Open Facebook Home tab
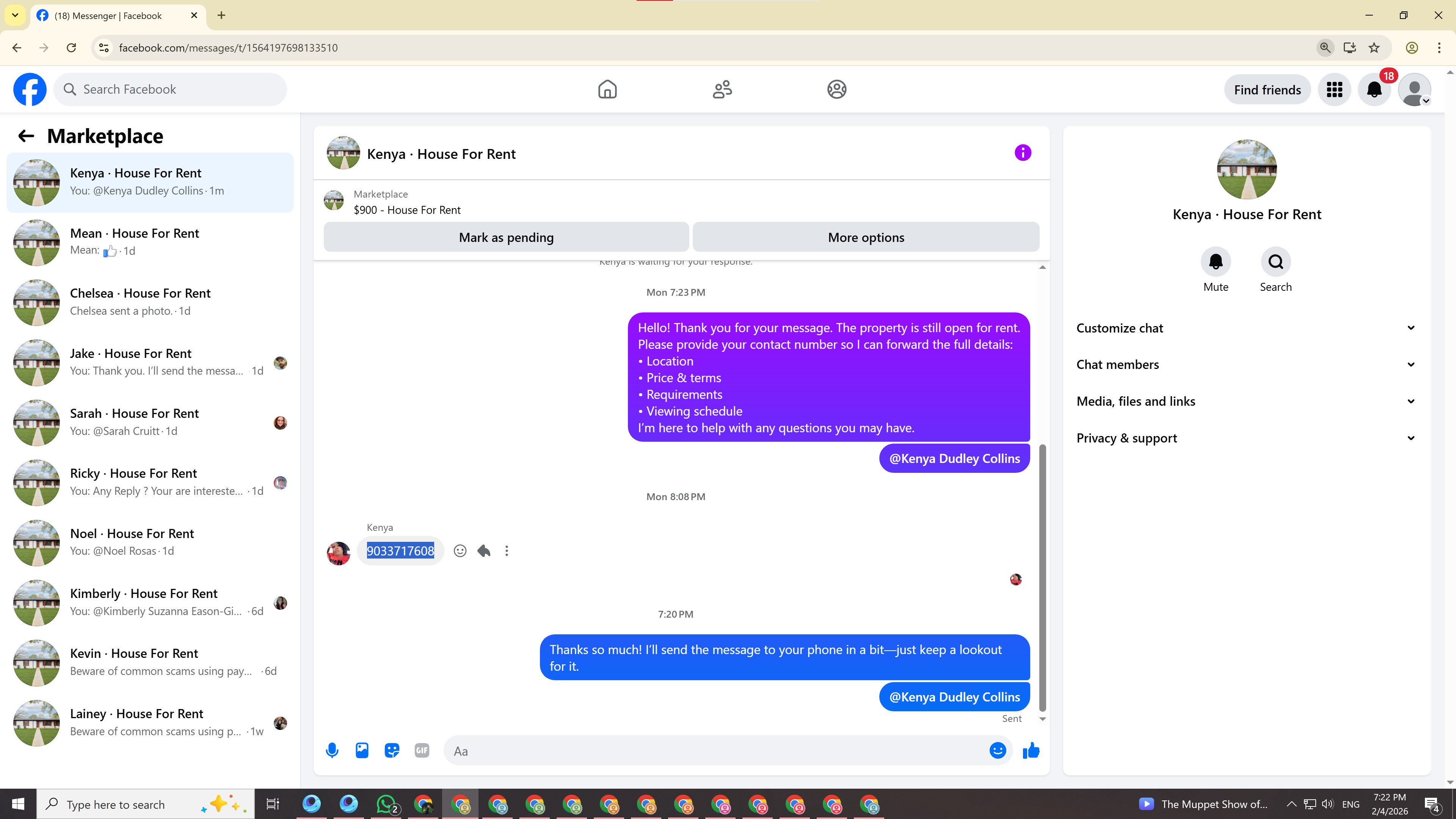This screenshot has height=819, width=1456. click(607, 89)
